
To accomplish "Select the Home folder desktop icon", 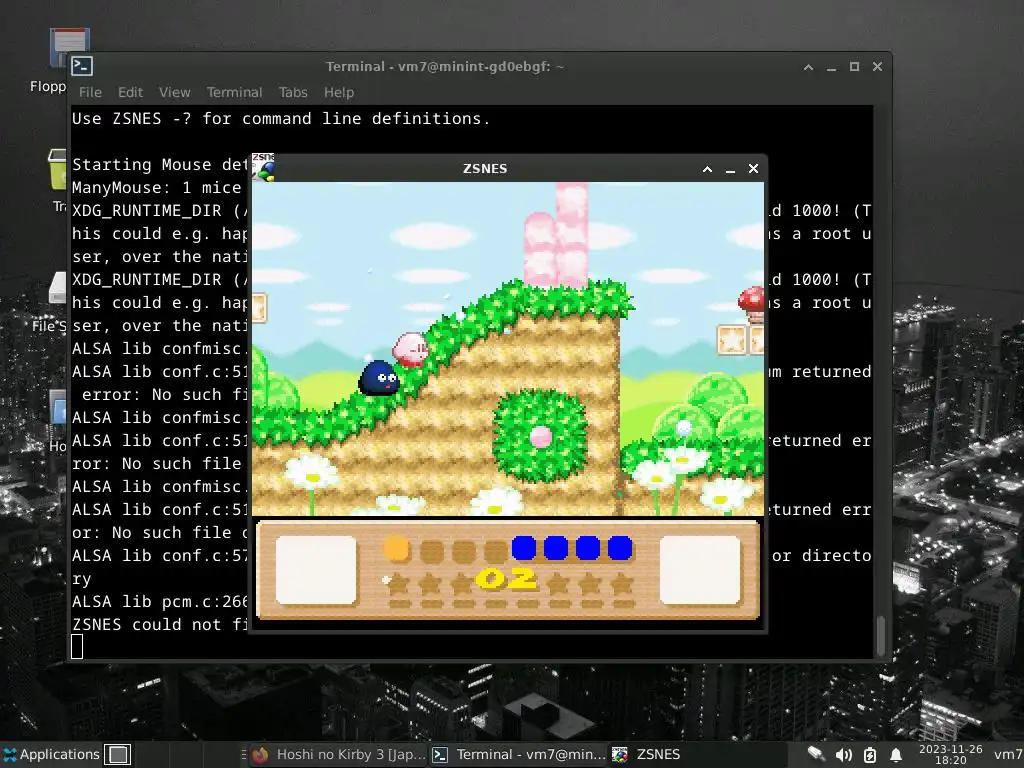I will click(x=59, y=421).
